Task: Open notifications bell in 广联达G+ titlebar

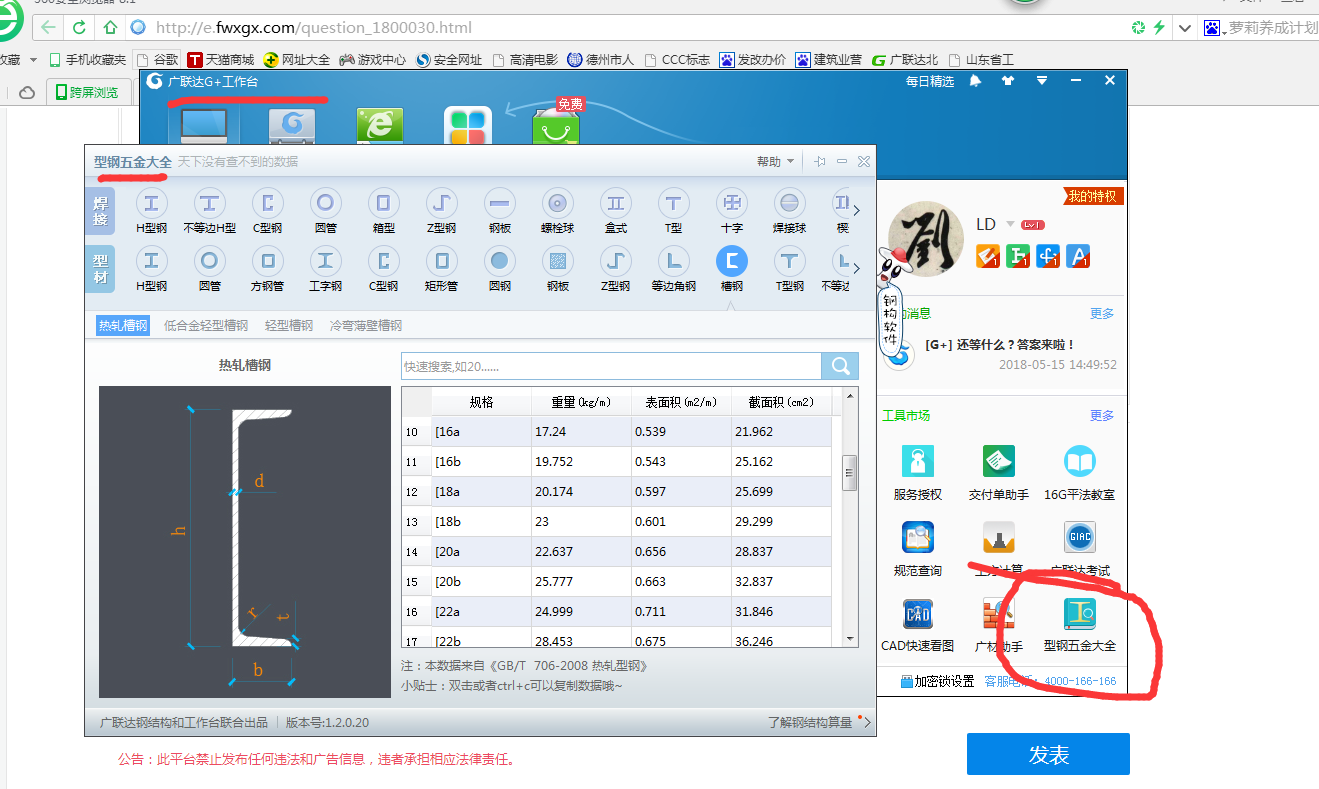Action: tap(975, 81)
